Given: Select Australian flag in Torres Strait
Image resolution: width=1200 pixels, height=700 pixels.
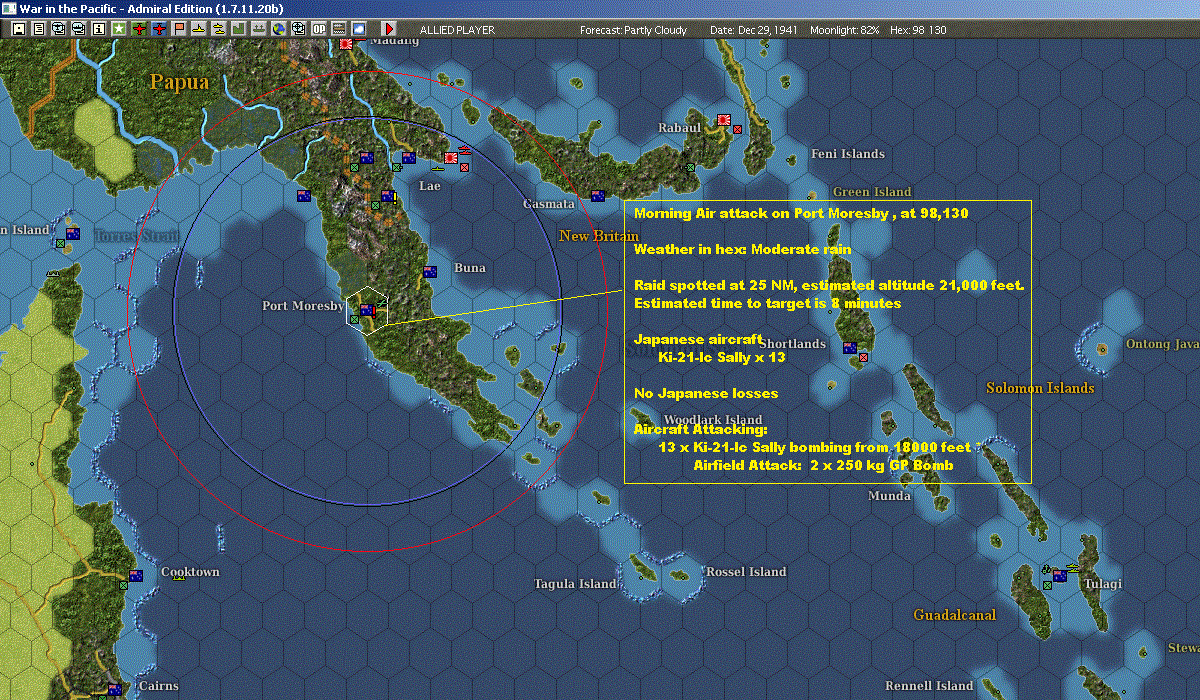Looking at the screenshot, I should 73,233.
